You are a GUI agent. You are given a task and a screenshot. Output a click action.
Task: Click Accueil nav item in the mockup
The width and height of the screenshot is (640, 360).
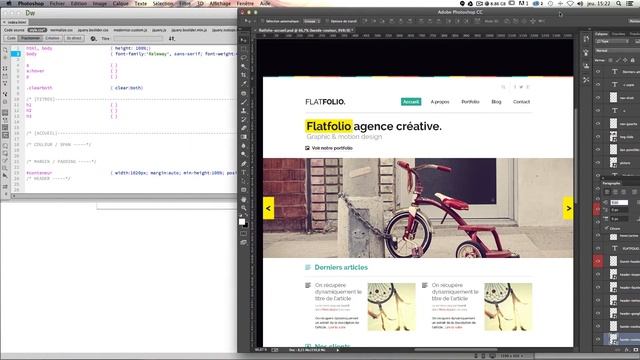[411, 102]
